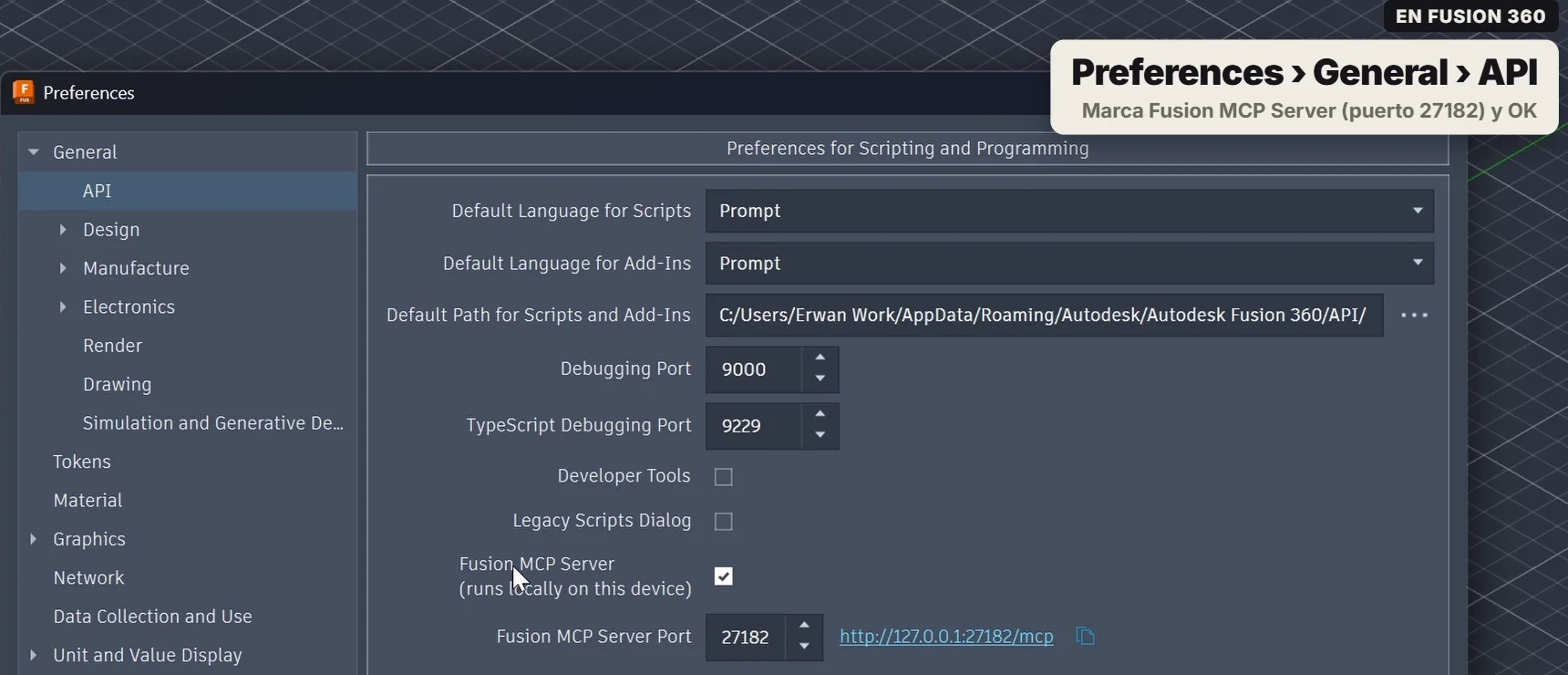Expand the Manufacture preferences node

(63, 268)
